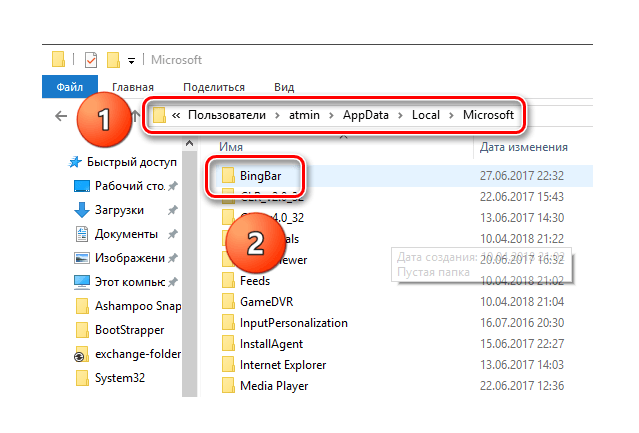Viewport: 639px width, 433px height.
Task: Click Microsoft in the address path
Action: coord(488,115)
